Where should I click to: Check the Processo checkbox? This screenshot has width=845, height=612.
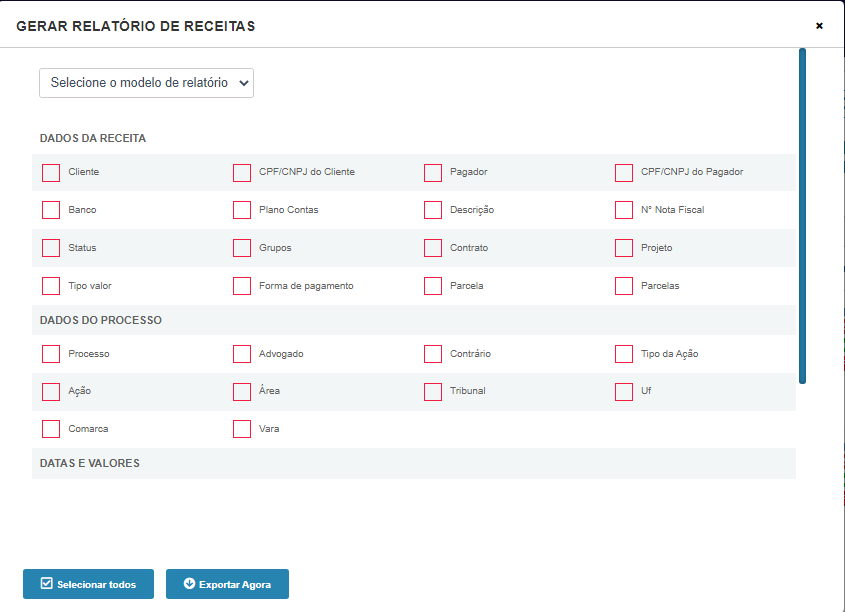tap(51, 354)
